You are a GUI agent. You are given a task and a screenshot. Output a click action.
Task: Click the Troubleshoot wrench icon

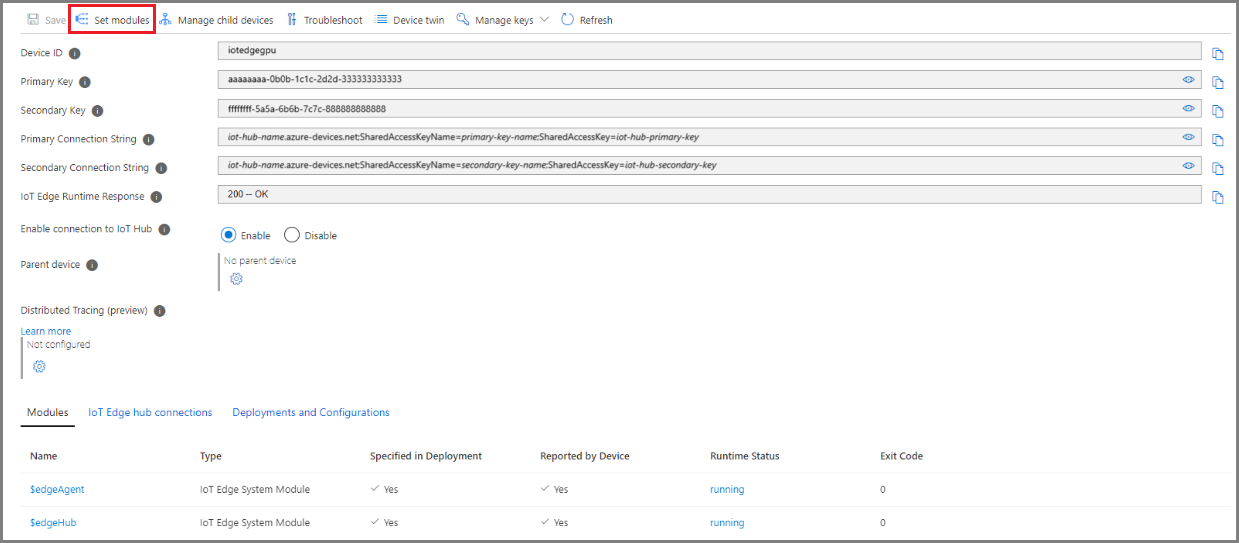point(292,20)
